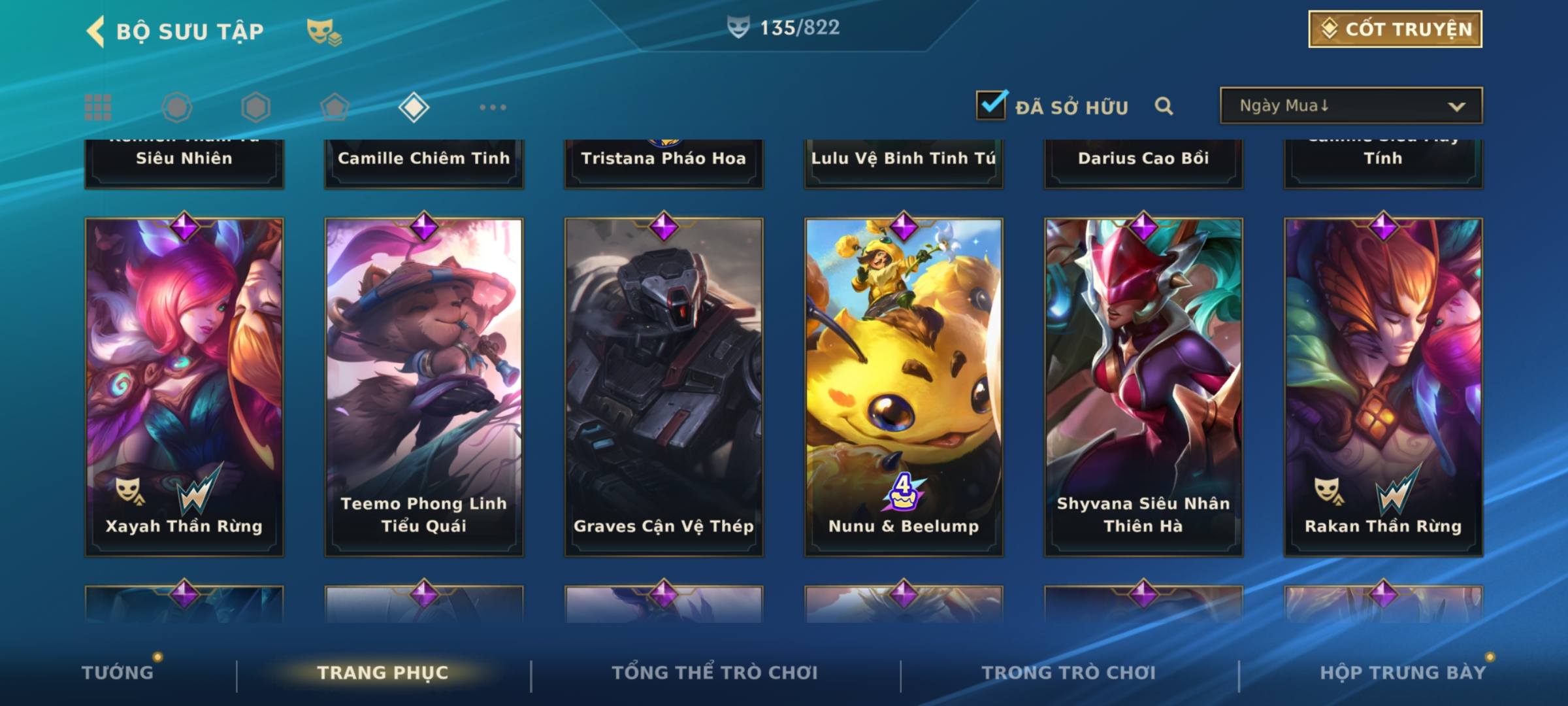The height and width of the screenshot is (706, 1568).
Task: Select the diamond rarity filter icon
Action: 414,107
